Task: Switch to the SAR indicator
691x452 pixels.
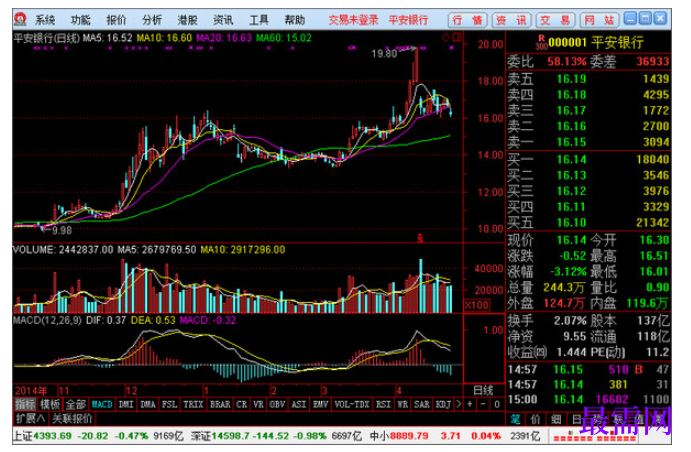Action: (x=422, y=404)
